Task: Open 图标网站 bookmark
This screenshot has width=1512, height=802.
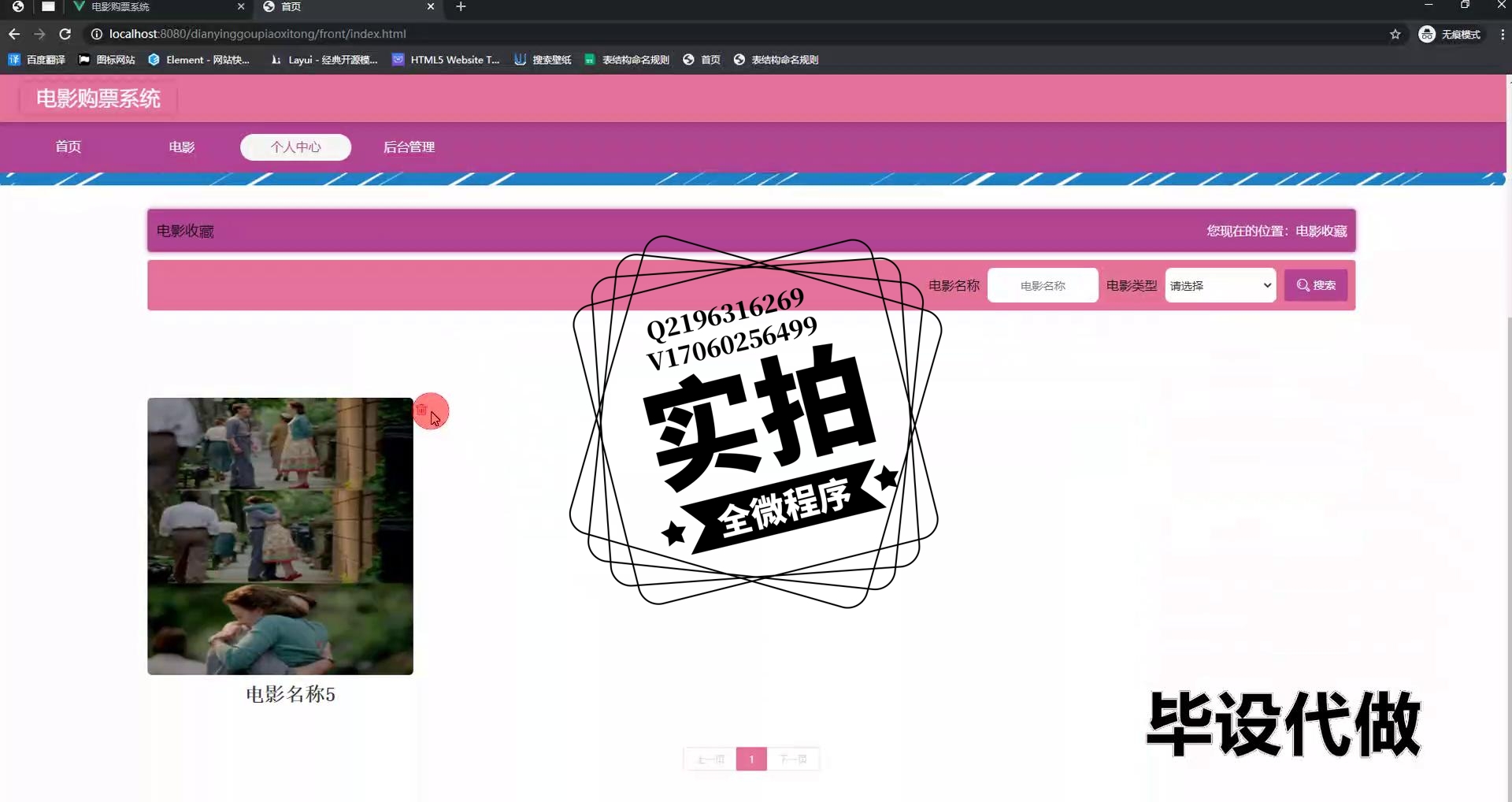Action: (107, 60)
